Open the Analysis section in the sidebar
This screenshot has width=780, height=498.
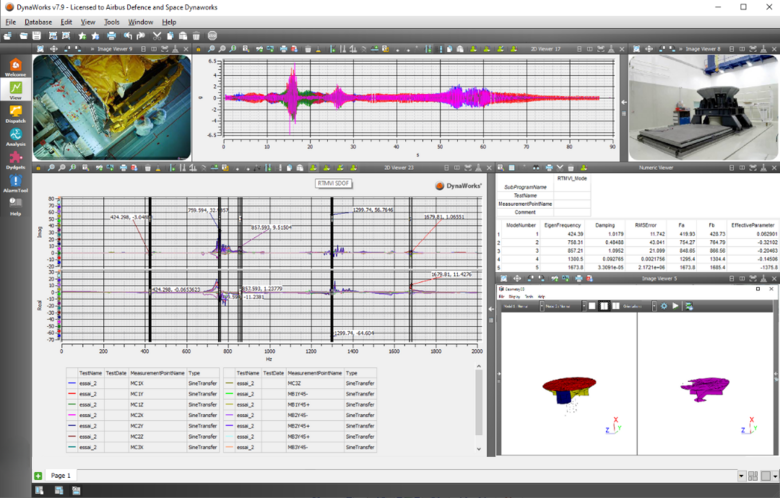[x=15, y=137]
